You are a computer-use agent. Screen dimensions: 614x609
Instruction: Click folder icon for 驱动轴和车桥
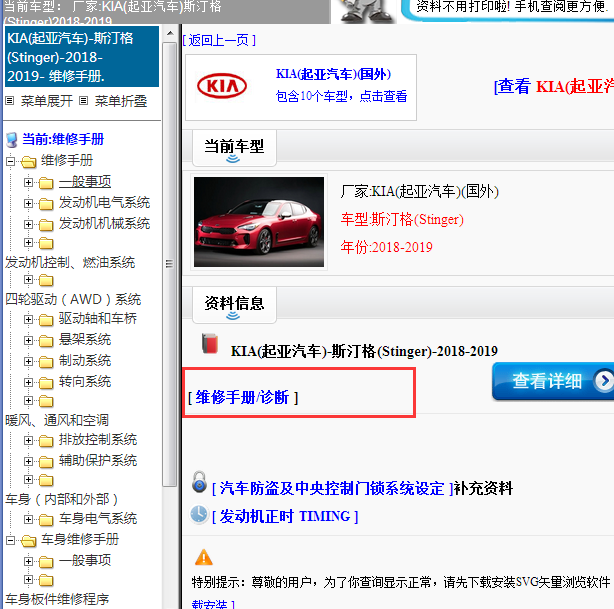coord(46,320)
